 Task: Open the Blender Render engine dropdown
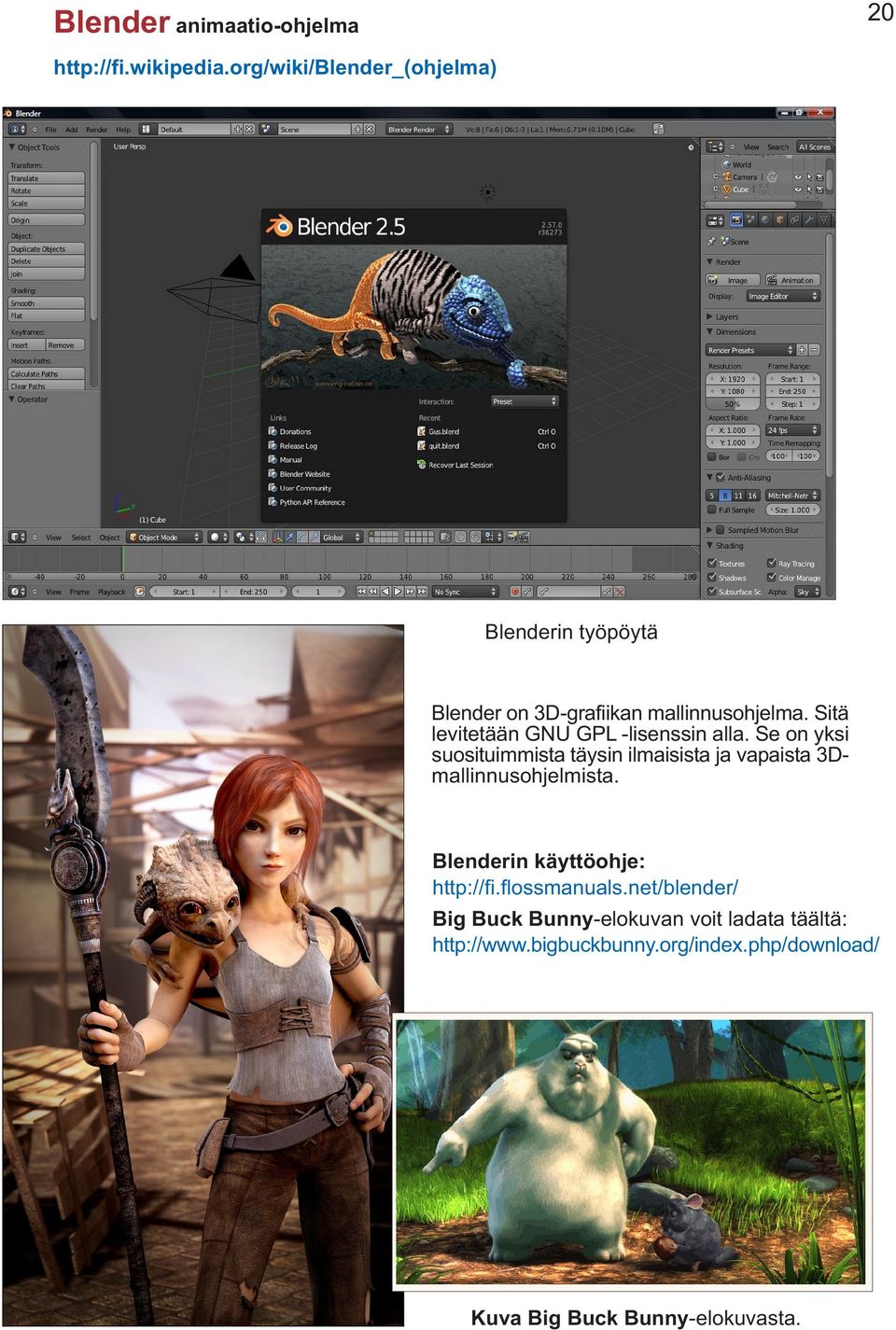coord(419,129)
